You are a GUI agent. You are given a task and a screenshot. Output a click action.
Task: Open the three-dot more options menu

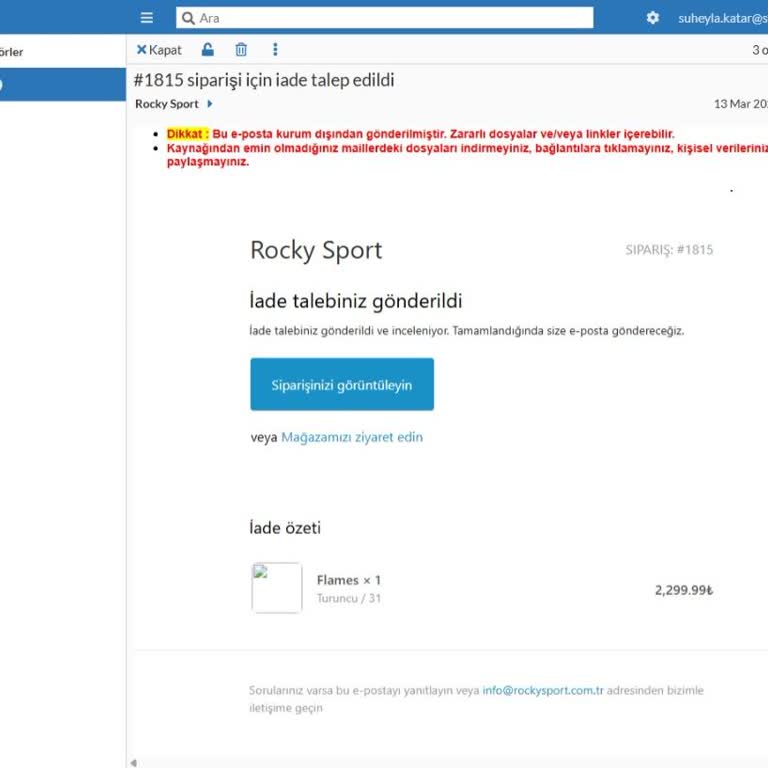pyautogui.click(x=275, y=49)
